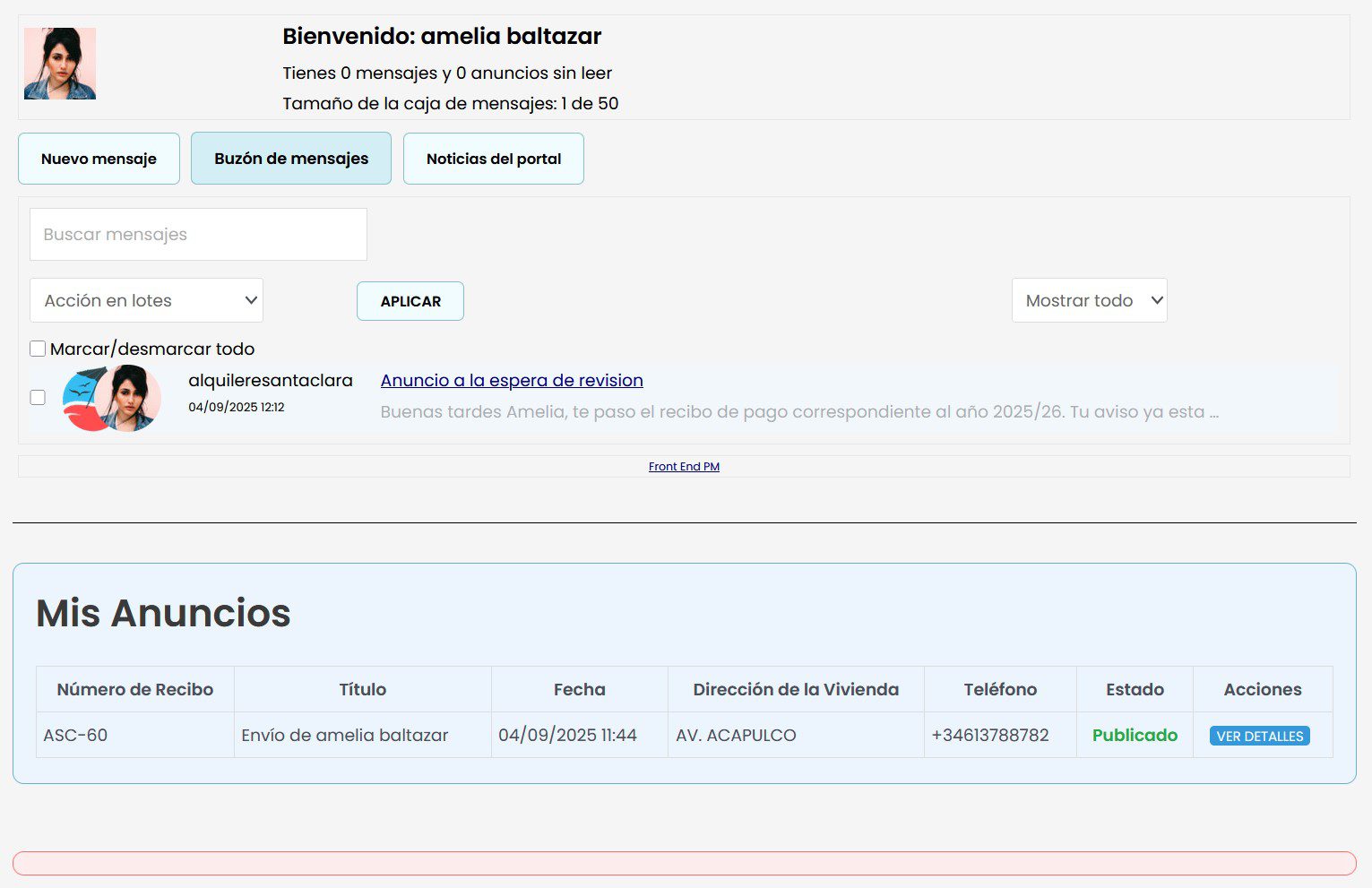1372x888 pixels.
Task: Click the ASC-60 receipt number cell
Action: (x=75, y=735)
